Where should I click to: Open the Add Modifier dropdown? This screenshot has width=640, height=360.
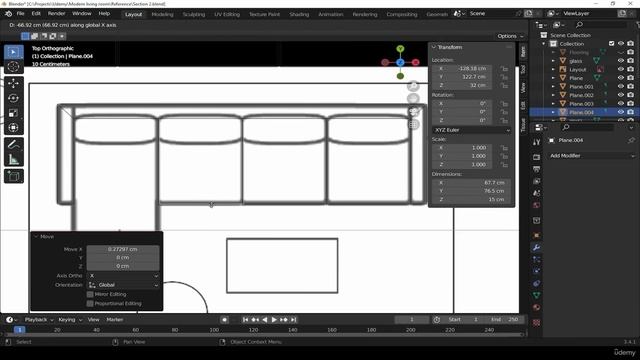coord(592,156)
